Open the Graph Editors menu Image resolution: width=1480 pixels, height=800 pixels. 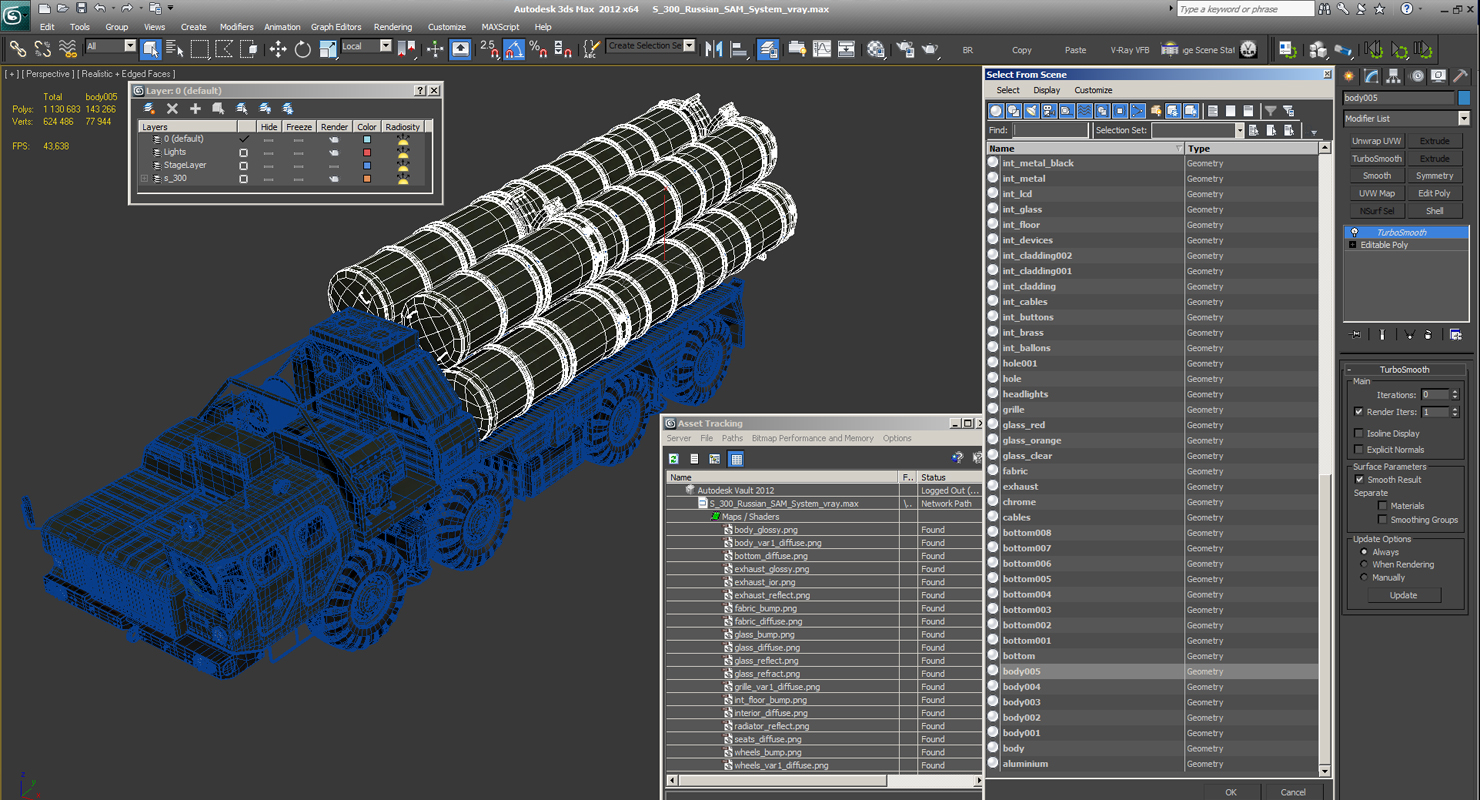click(336, 27)
